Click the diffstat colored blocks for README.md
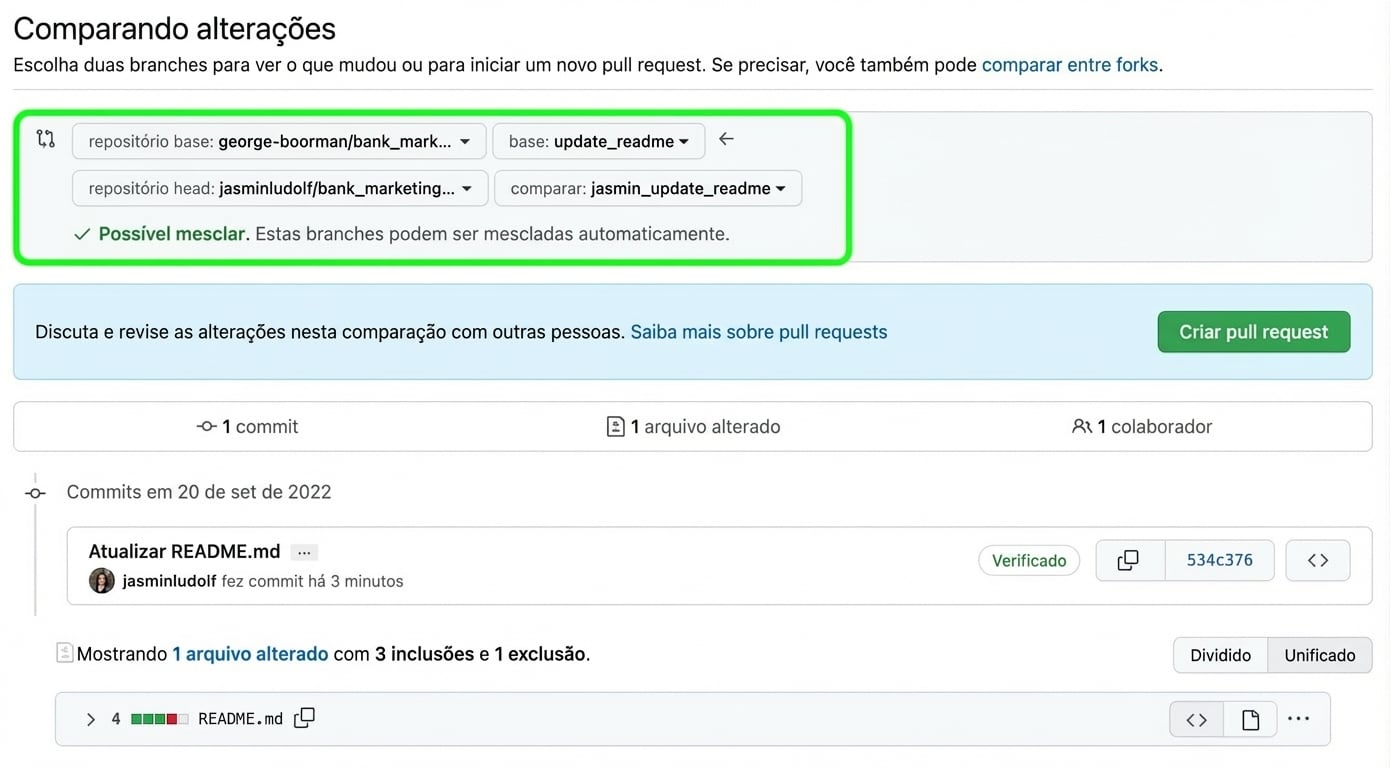Image resolution: width=1390 pixels, height=768 pixels. 160,719
